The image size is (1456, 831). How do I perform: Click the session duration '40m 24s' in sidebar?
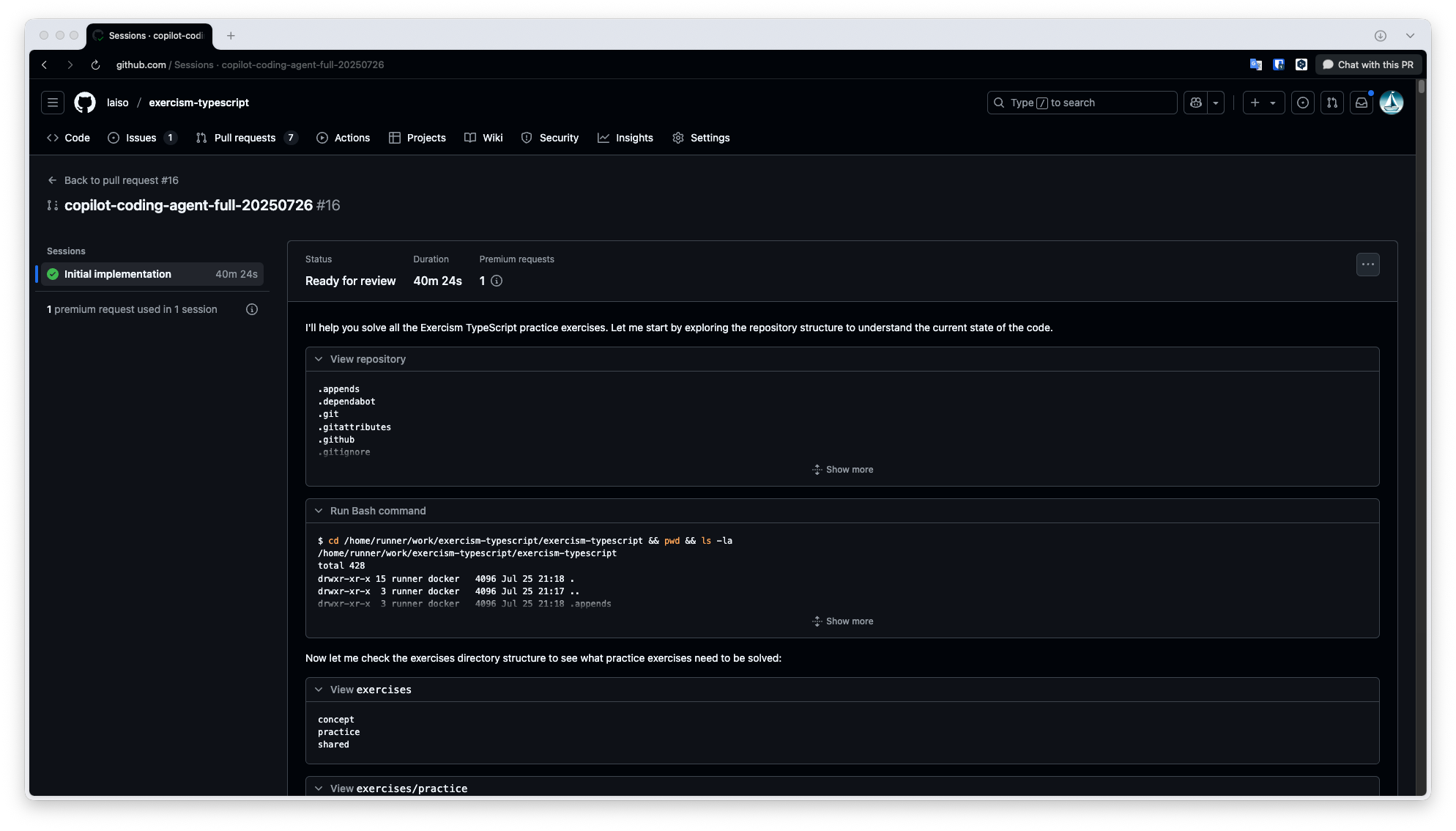pos(237,274)
